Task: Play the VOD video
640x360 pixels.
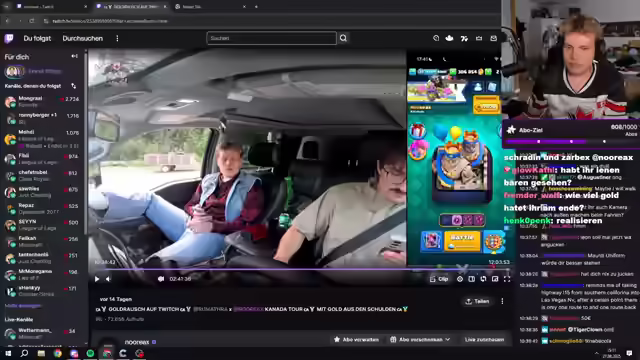Action: [97, 279]
